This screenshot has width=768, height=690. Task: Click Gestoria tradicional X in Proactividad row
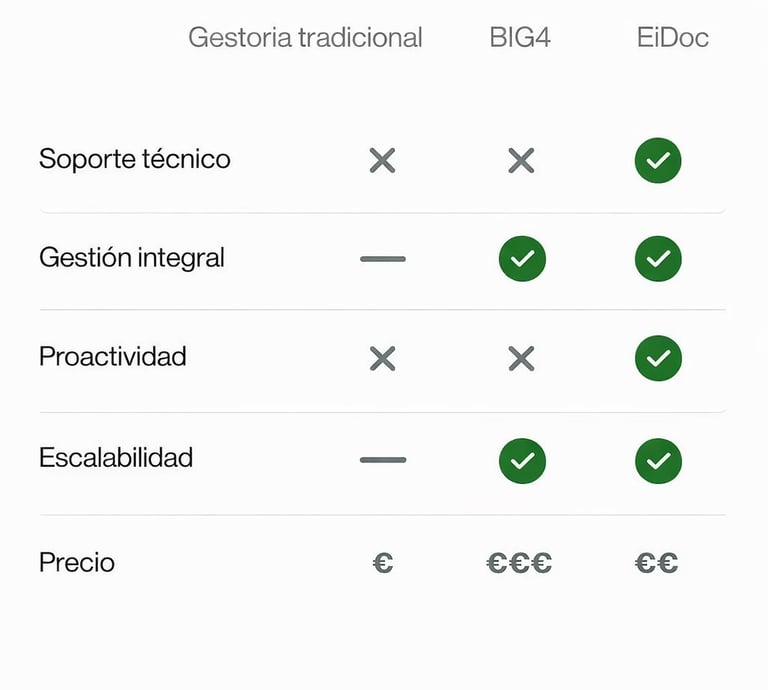382,358
